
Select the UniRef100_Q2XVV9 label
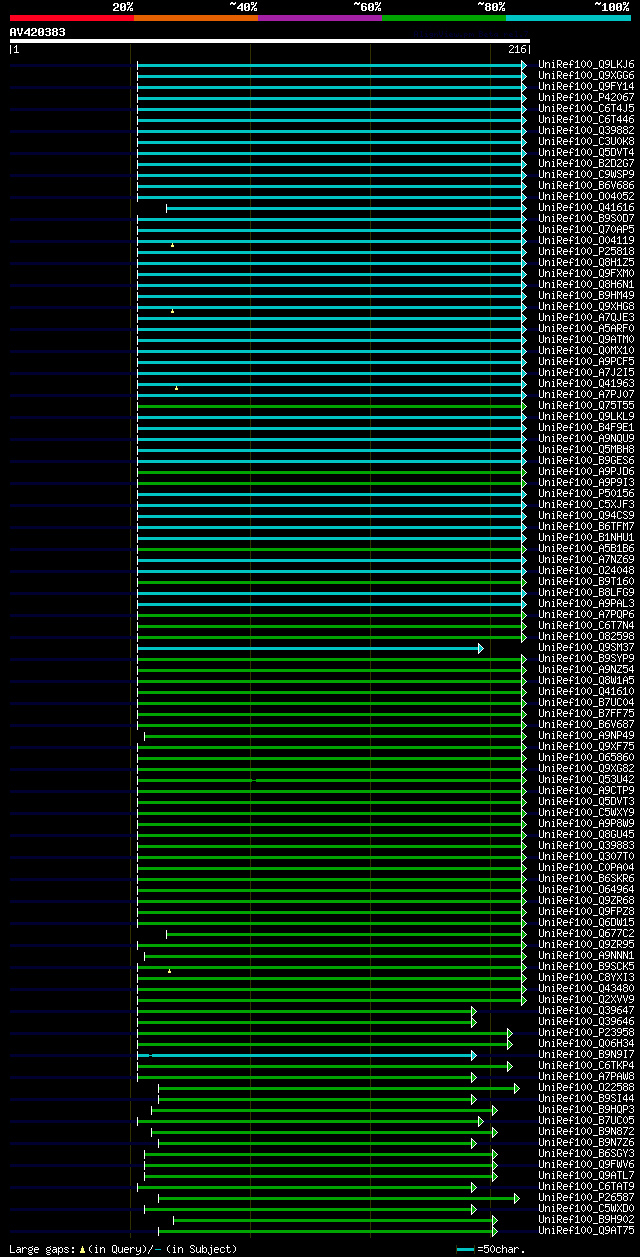point(586,999)
